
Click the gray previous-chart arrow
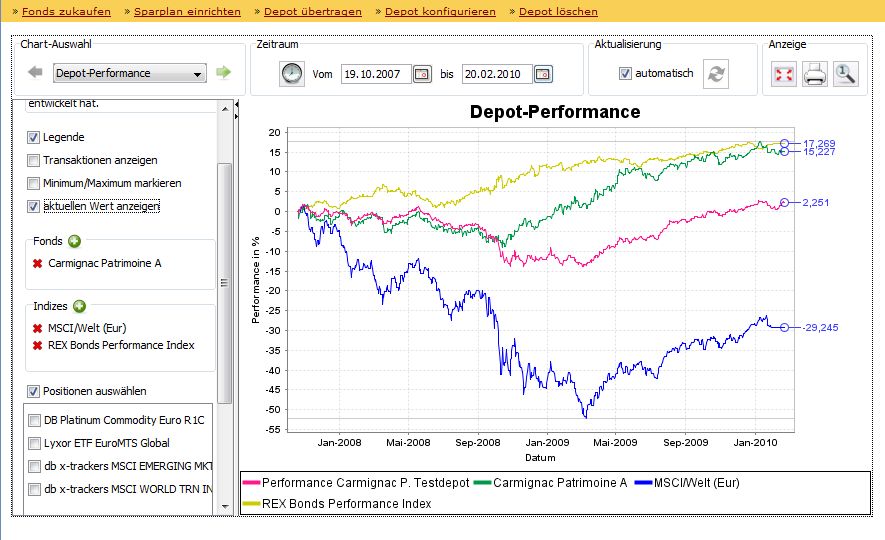(x=35, y=72)
